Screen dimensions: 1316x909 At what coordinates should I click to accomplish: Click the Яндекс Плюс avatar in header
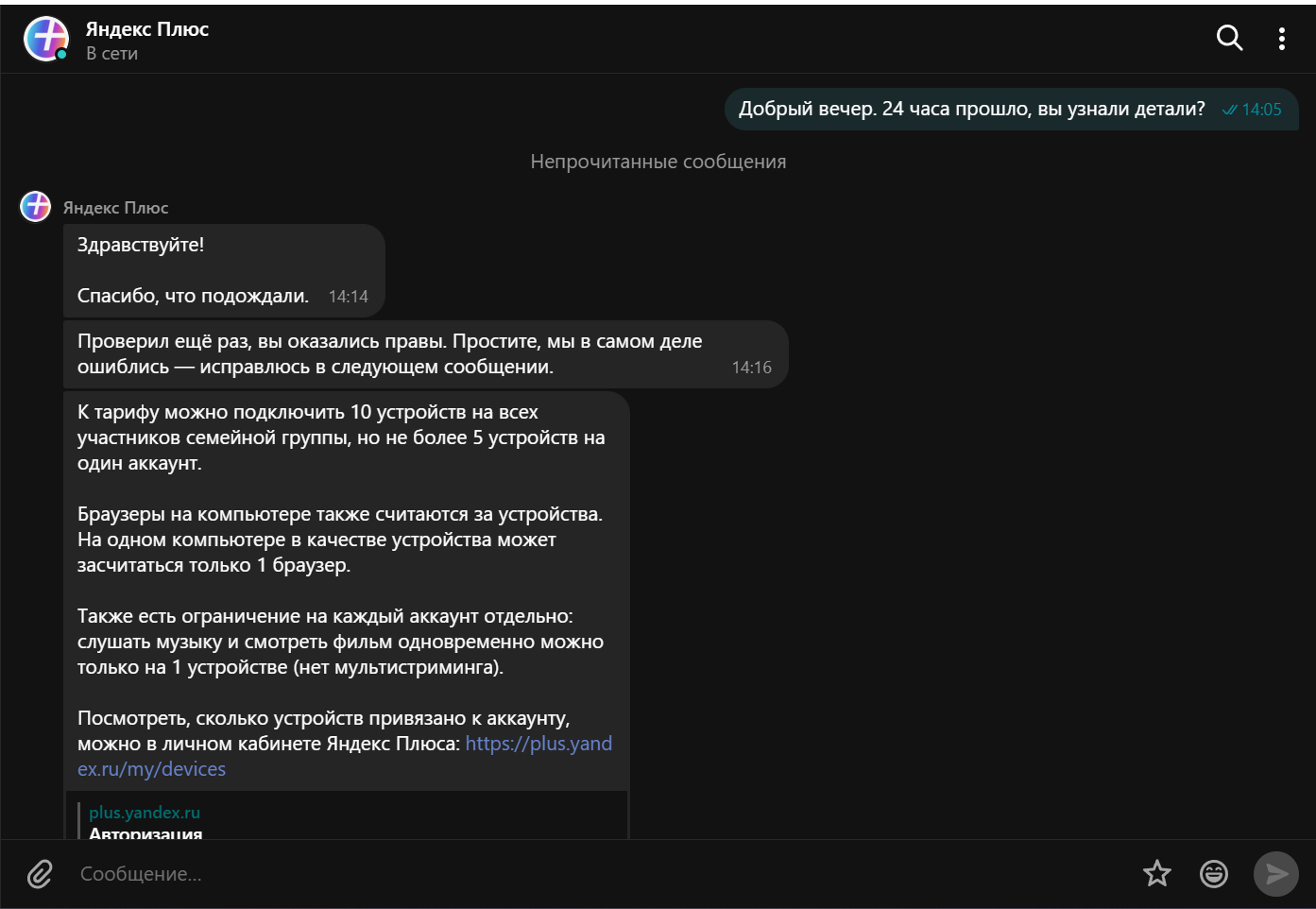pos(46,39)
